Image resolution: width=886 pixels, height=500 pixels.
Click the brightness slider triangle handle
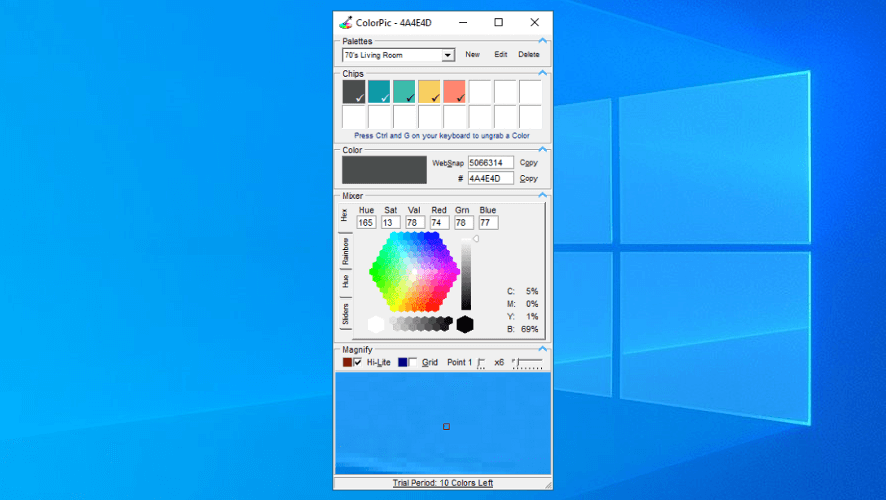(x=476, y=239)
